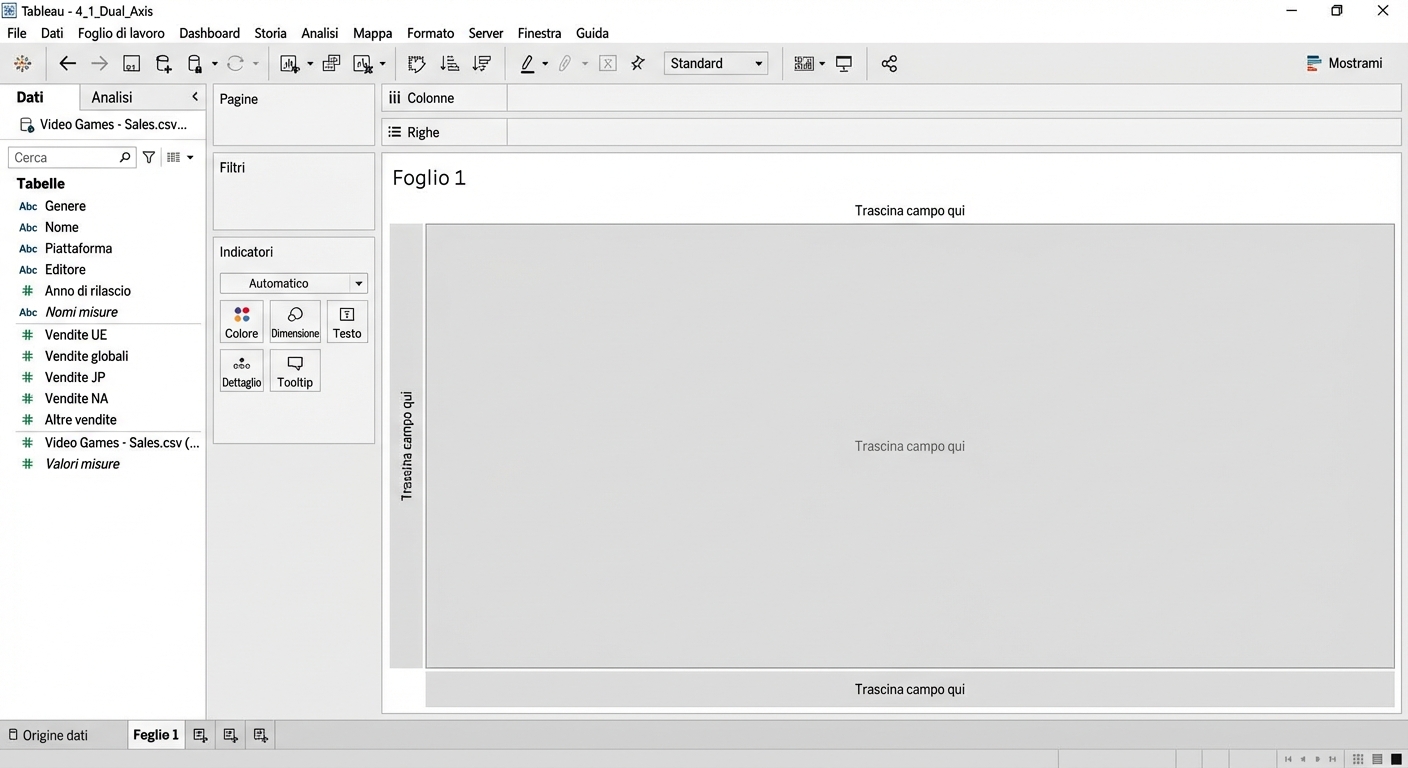The width and height of the screenshot is (1408, 768).
Task: Open the Automatico mark type dropdown
Action: point(357,283)
